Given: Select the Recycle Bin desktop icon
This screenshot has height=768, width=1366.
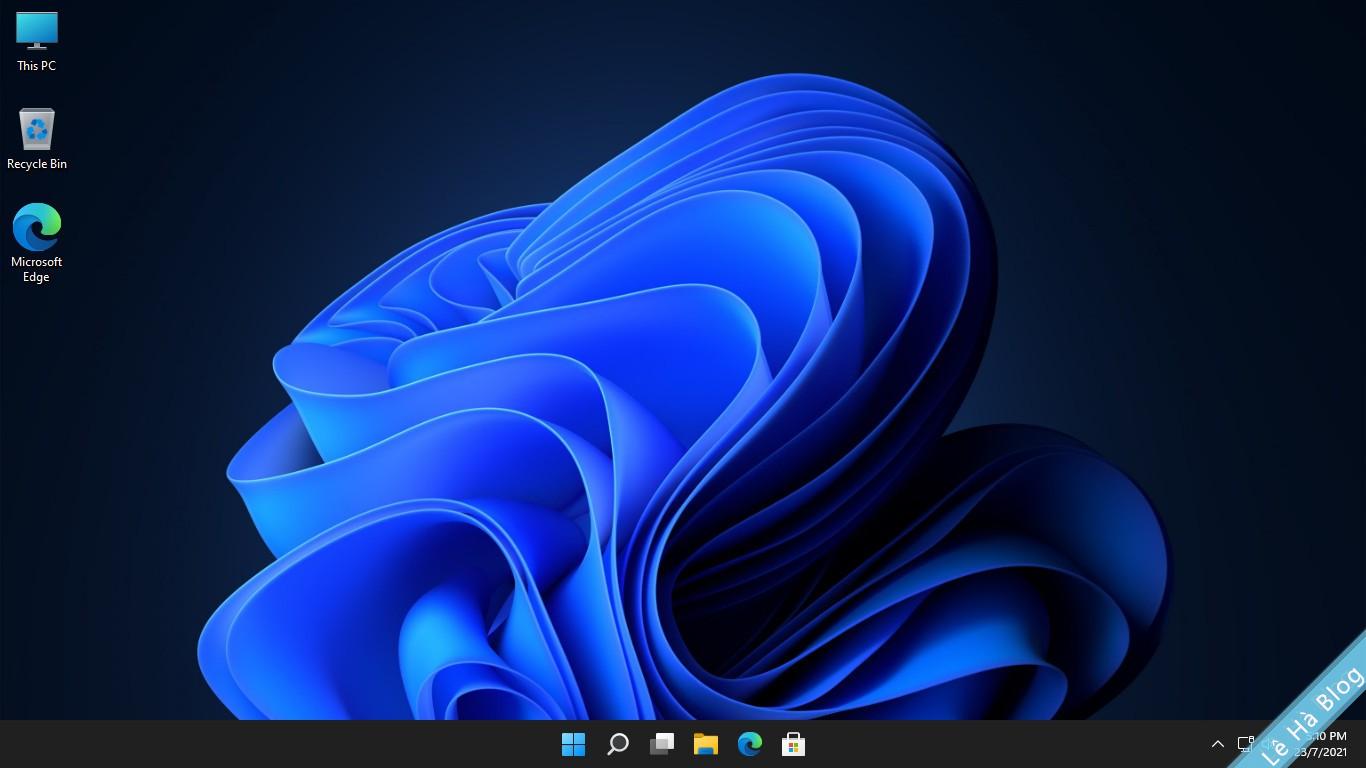Looking at the screenshot, I should tap(37, 130).
